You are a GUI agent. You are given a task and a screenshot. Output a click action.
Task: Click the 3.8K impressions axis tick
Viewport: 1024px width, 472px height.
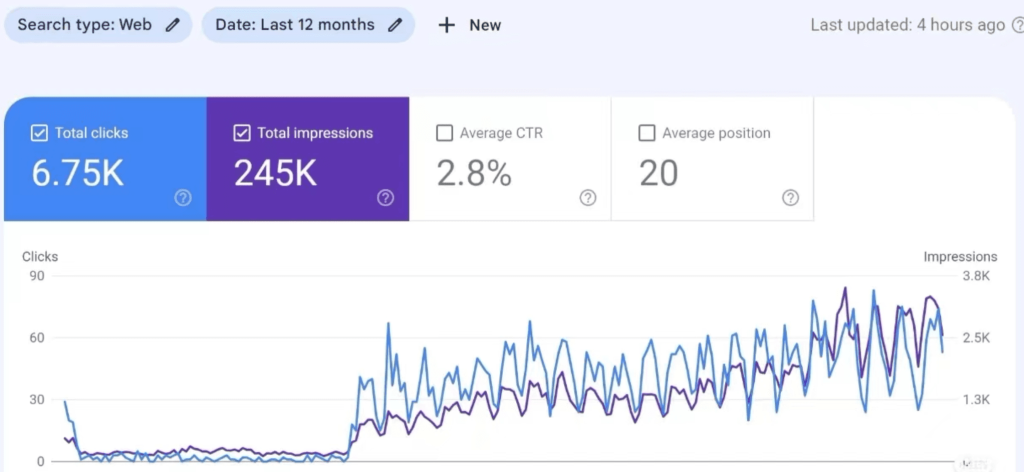click(x=976, y=276)
